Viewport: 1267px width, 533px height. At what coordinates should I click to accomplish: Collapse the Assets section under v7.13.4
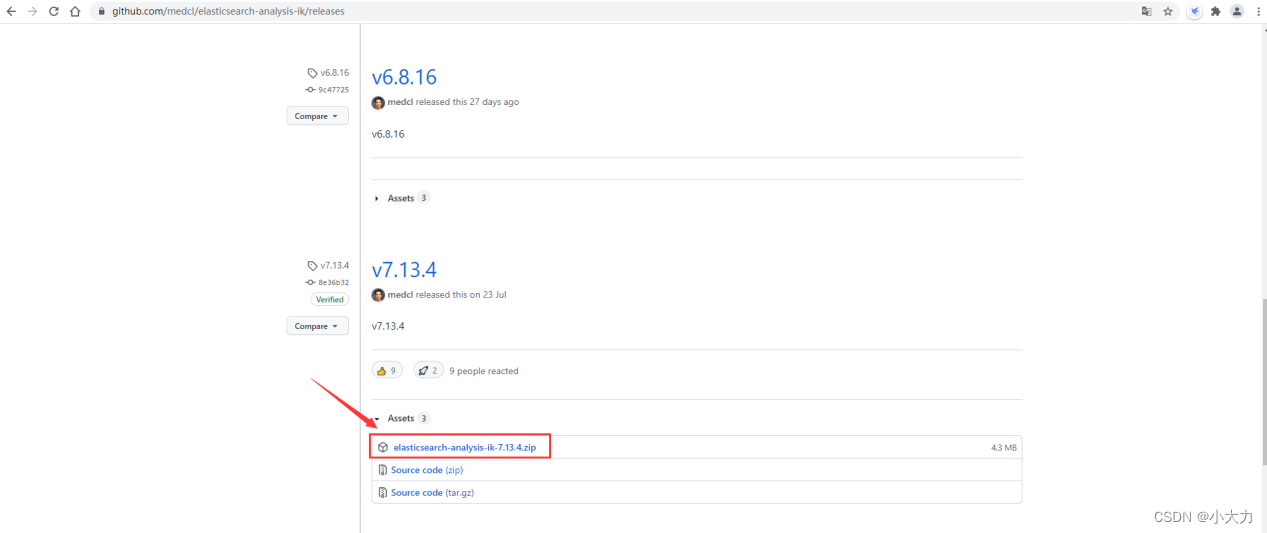[401, 418]
